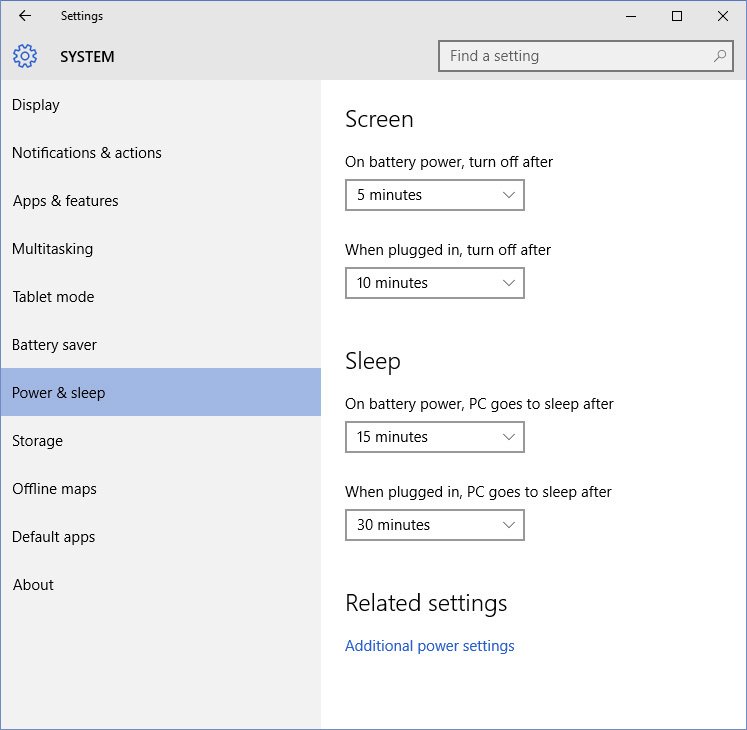The height and width of the screenshot is (730, 747).
Task: Open battery sleep dropdown showing 15 minutes
Action: pos(434,437)
